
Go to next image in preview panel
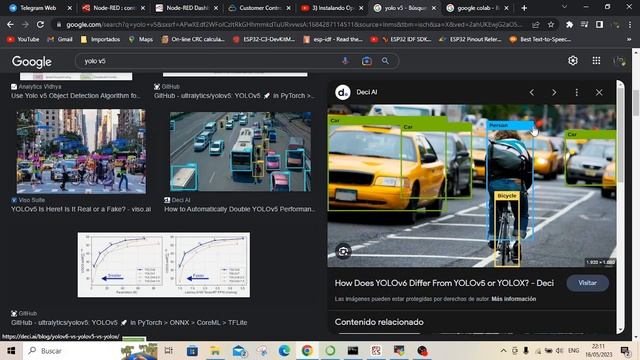click(554, 93)
